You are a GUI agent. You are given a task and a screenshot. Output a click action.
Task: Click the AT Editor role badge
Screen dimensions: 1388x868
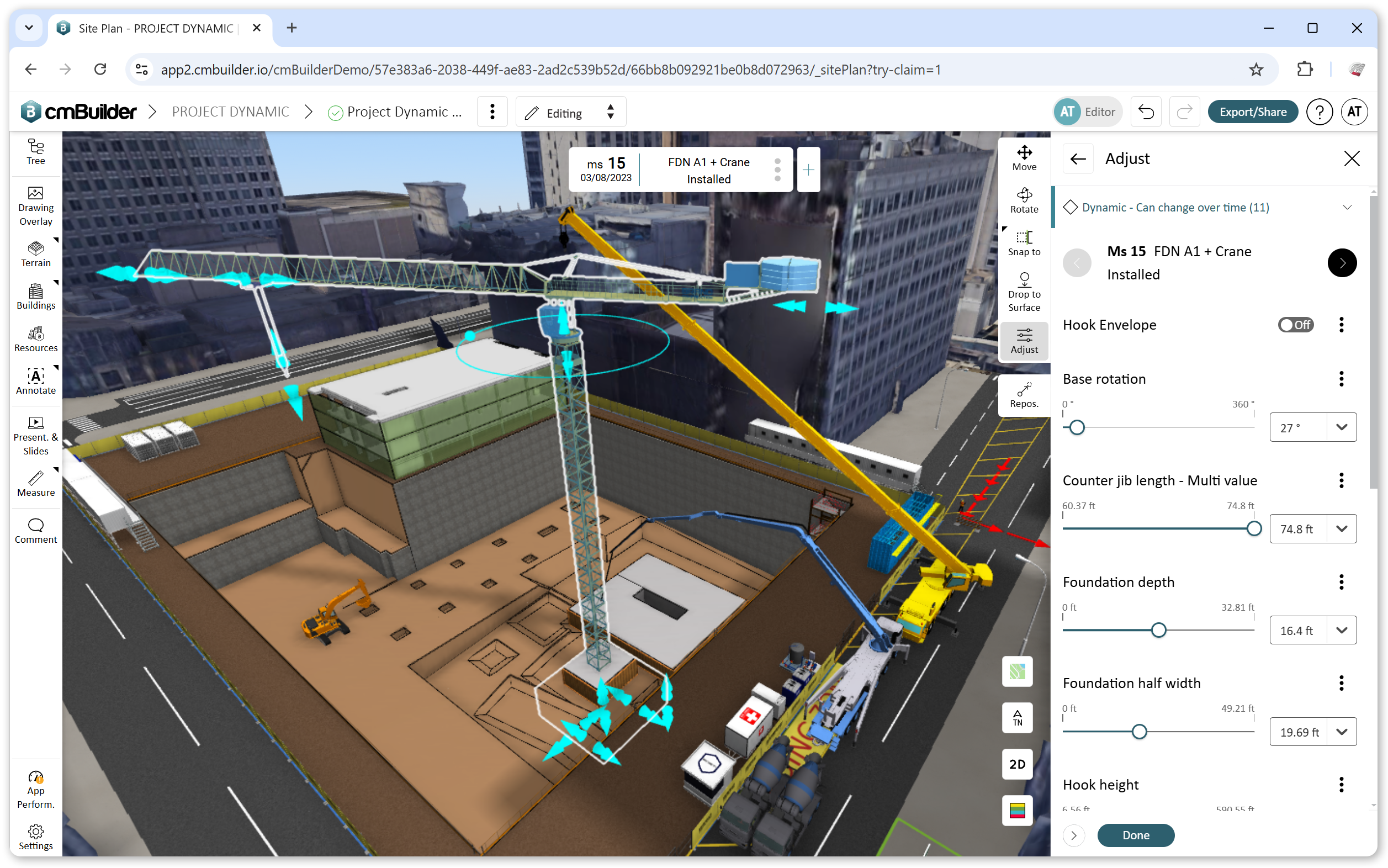pos(1088,112)
